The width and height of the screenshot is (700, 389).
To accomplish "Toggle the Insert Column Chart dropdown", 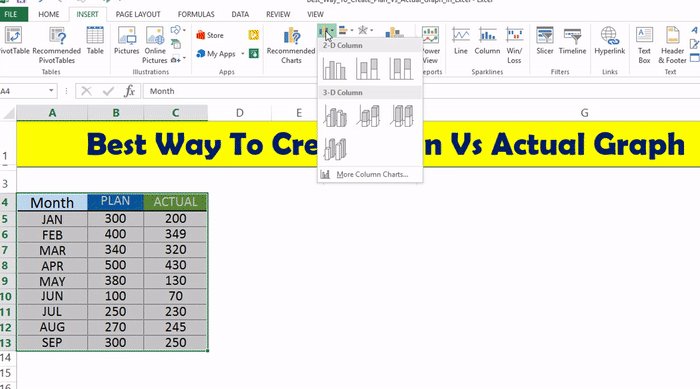I will tap(326, 31).
